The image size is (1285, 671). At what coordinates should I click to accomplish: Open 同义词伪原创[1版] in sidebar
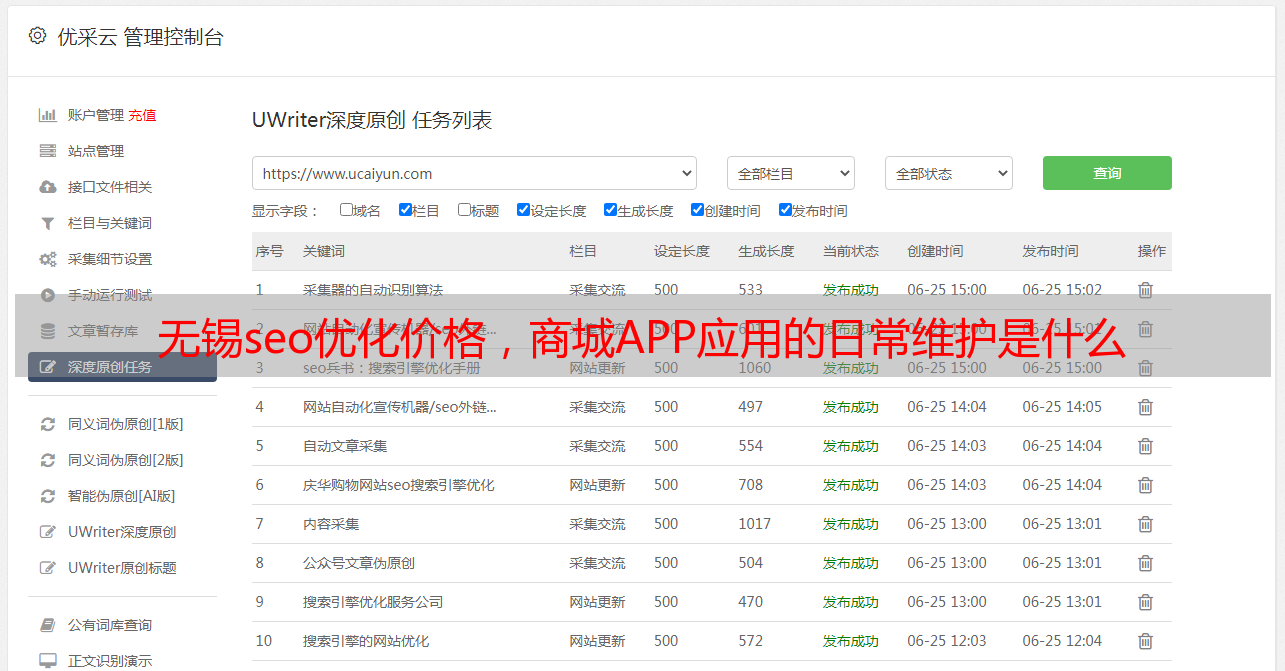click(x=125, y=424)
